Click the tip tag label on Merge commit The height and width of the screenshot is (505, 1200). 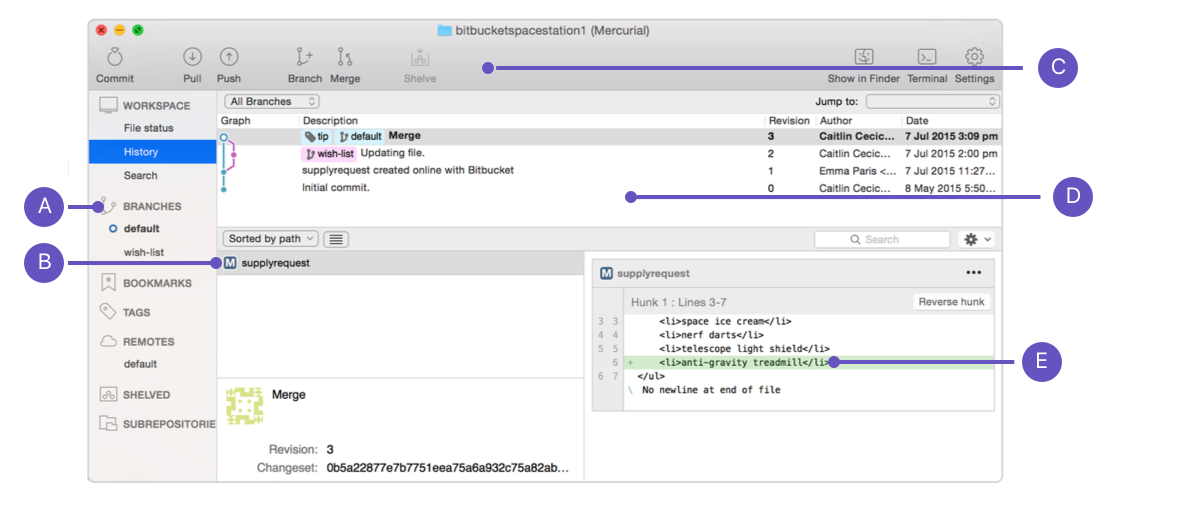point(317,136)
